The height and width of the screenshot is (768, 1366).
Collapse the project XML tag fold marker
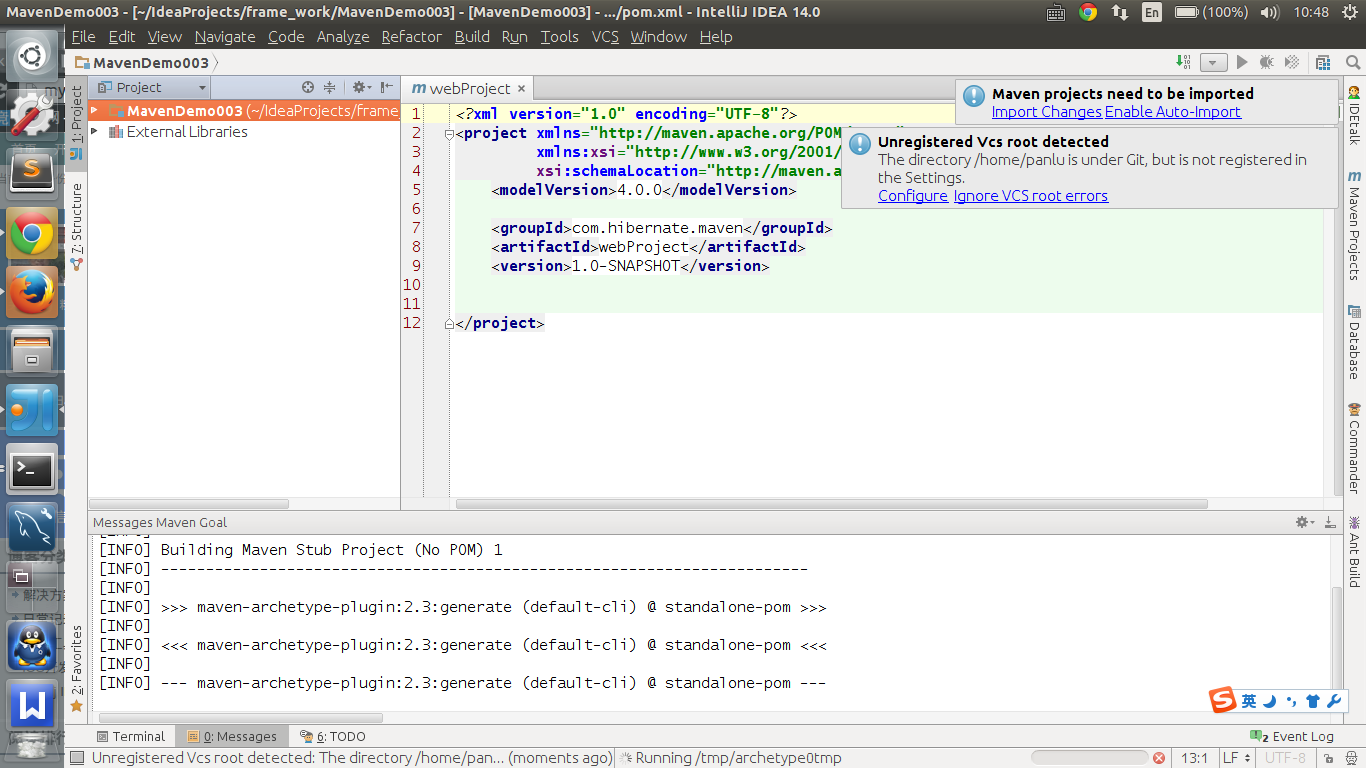coord(448,134)
